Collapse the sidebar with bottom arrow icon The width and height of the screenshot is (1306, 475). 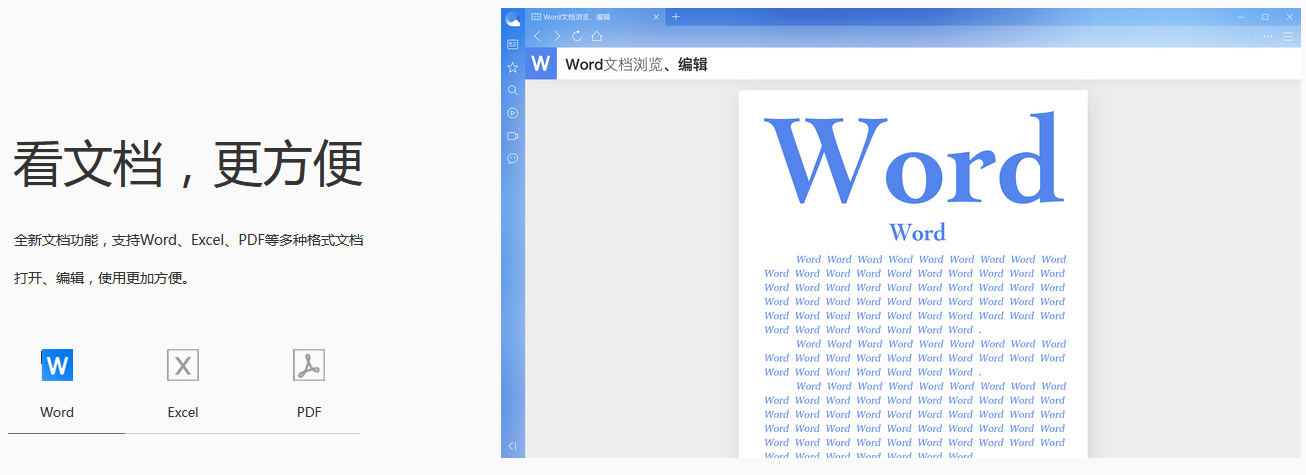[513, 446]
